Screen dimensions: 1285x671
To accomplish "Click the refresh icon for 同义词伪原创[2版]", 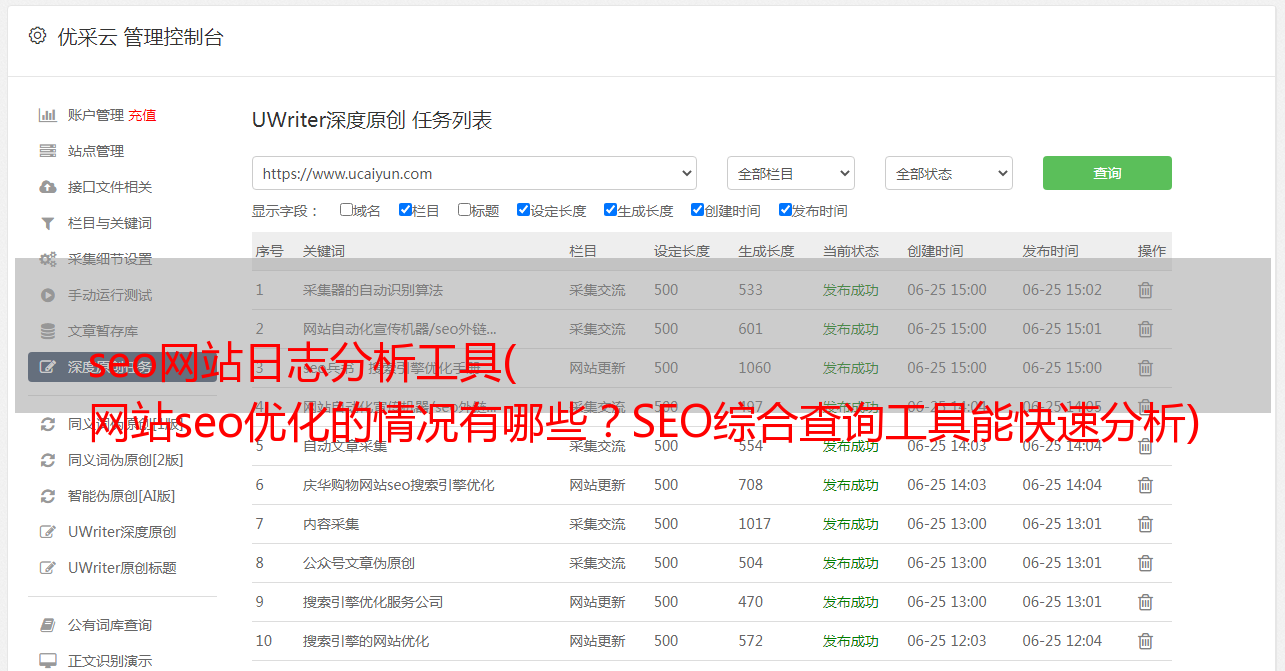I will (47, 460).
